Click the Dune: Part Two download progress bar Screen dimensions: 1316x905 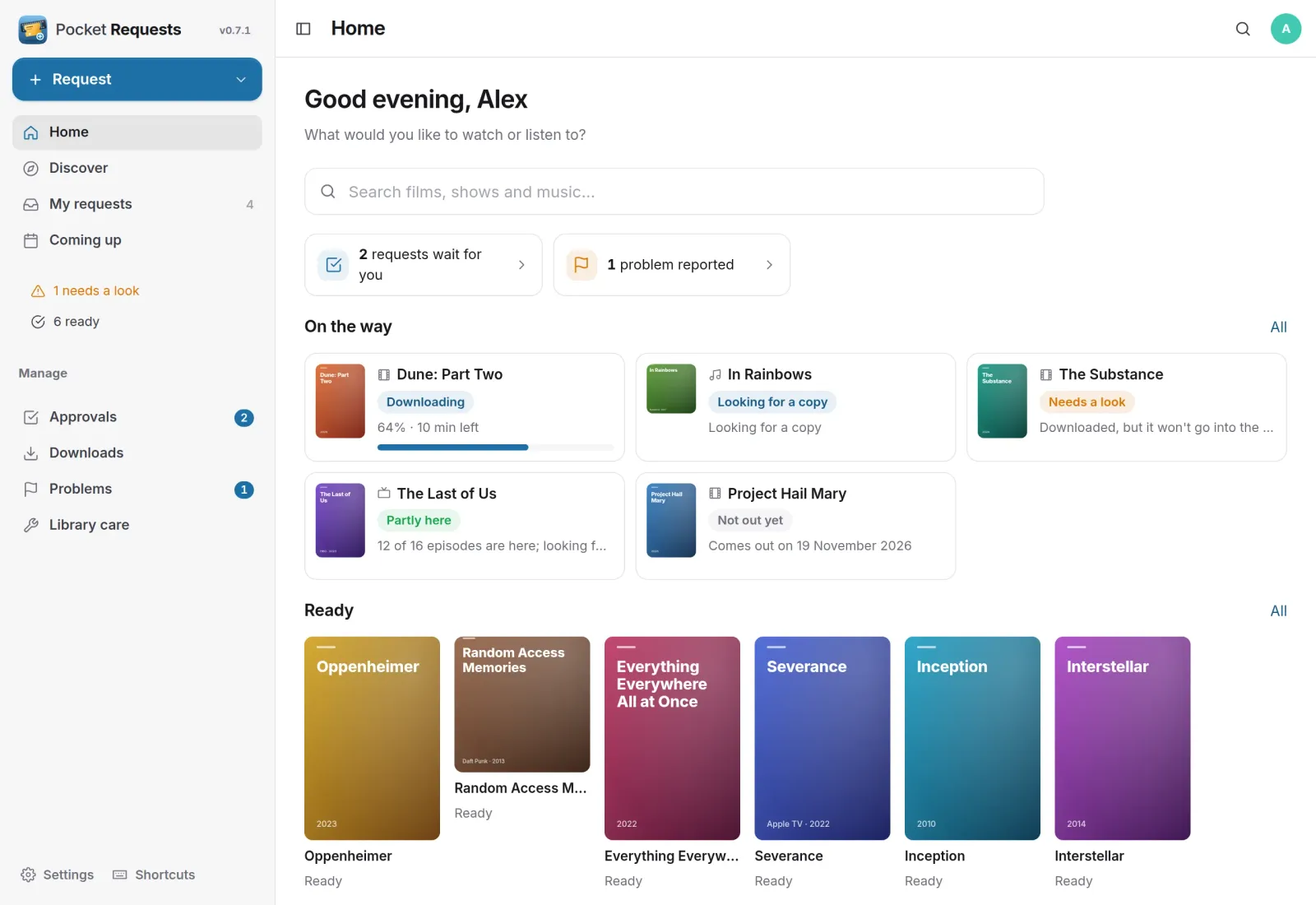495,448
